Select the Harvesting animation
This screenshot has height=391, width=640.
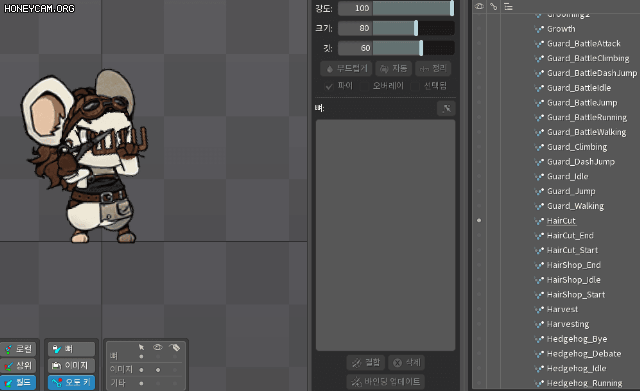click(x=568, y=324)
